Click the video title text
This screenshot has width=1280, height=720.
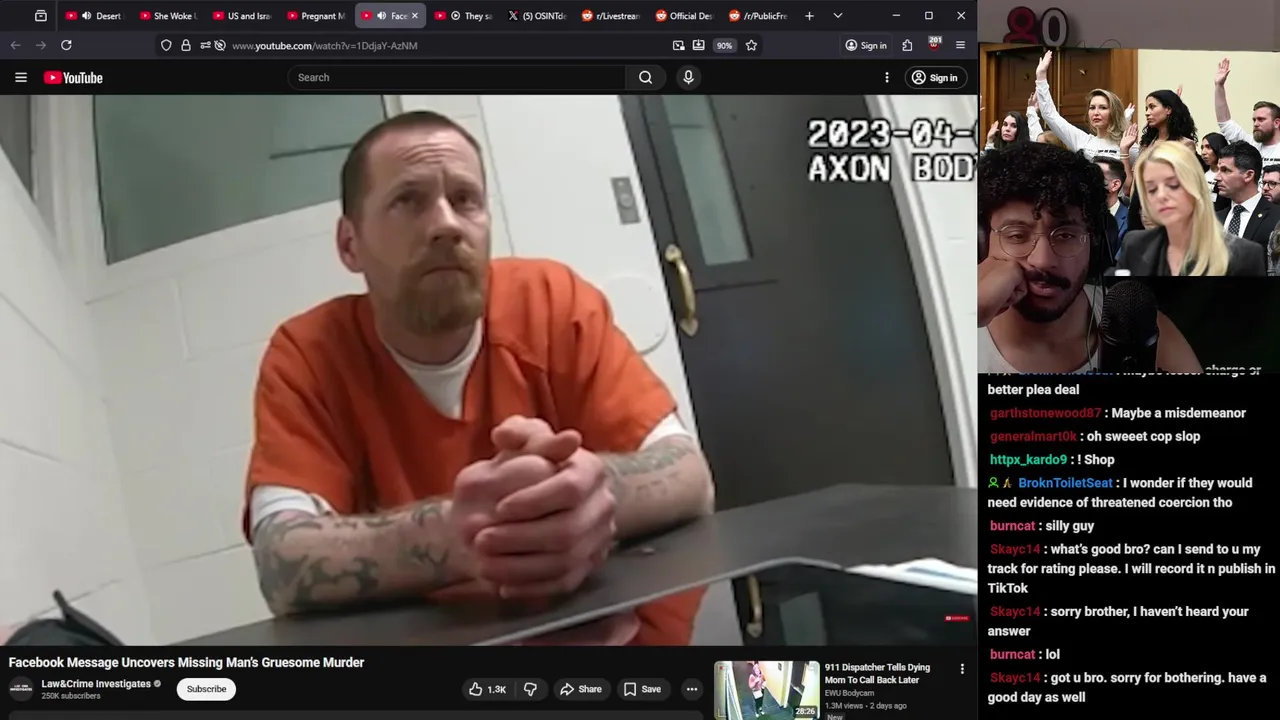click(x=186, y=662)
